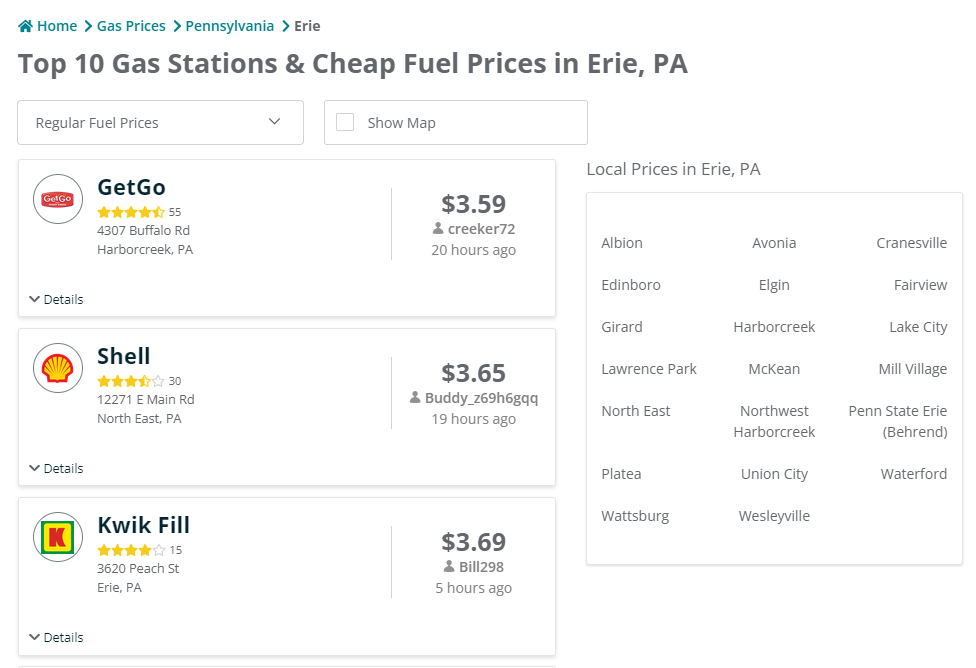Open the GetGo station name link
This screenshot has height=668, width=976.
(131, 187)
